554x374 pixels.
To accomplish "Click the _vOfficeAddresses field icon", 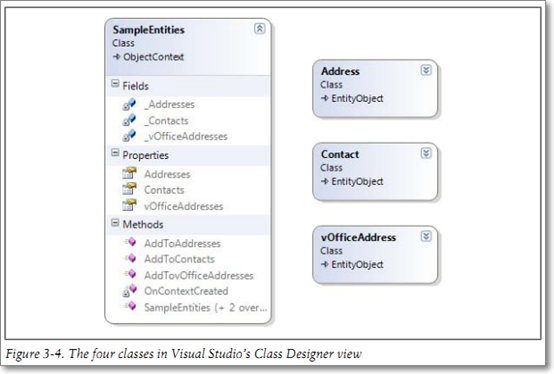I will 129,136.
